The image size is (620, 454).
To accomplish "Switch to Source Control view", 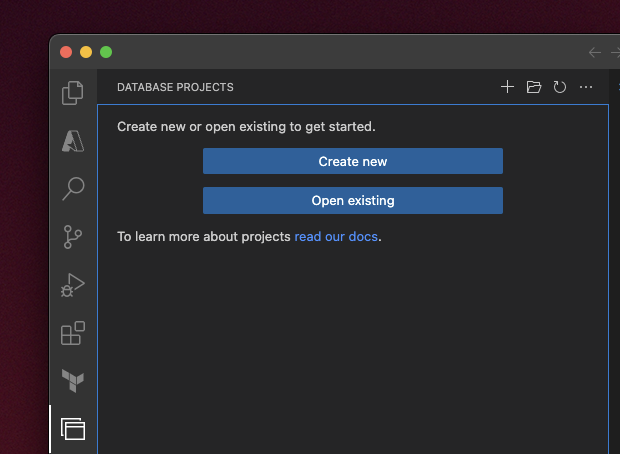I will [x=73, y=237].
